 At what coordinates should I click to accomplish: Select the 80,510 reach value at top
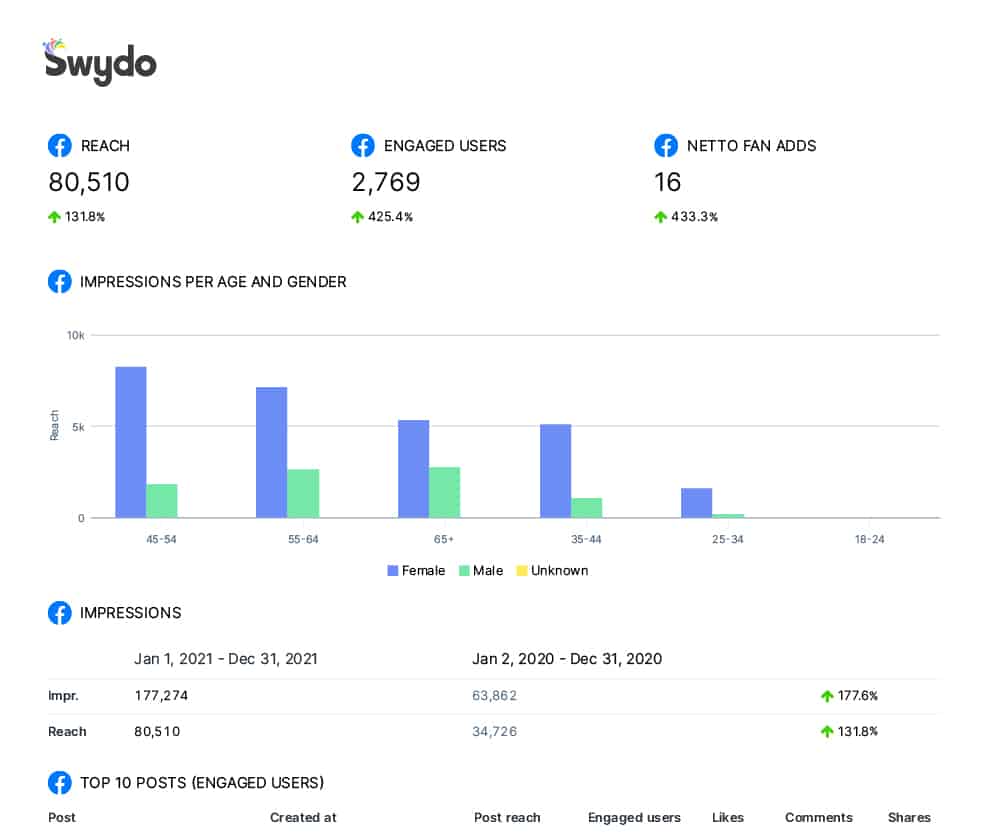pos(89,182)
